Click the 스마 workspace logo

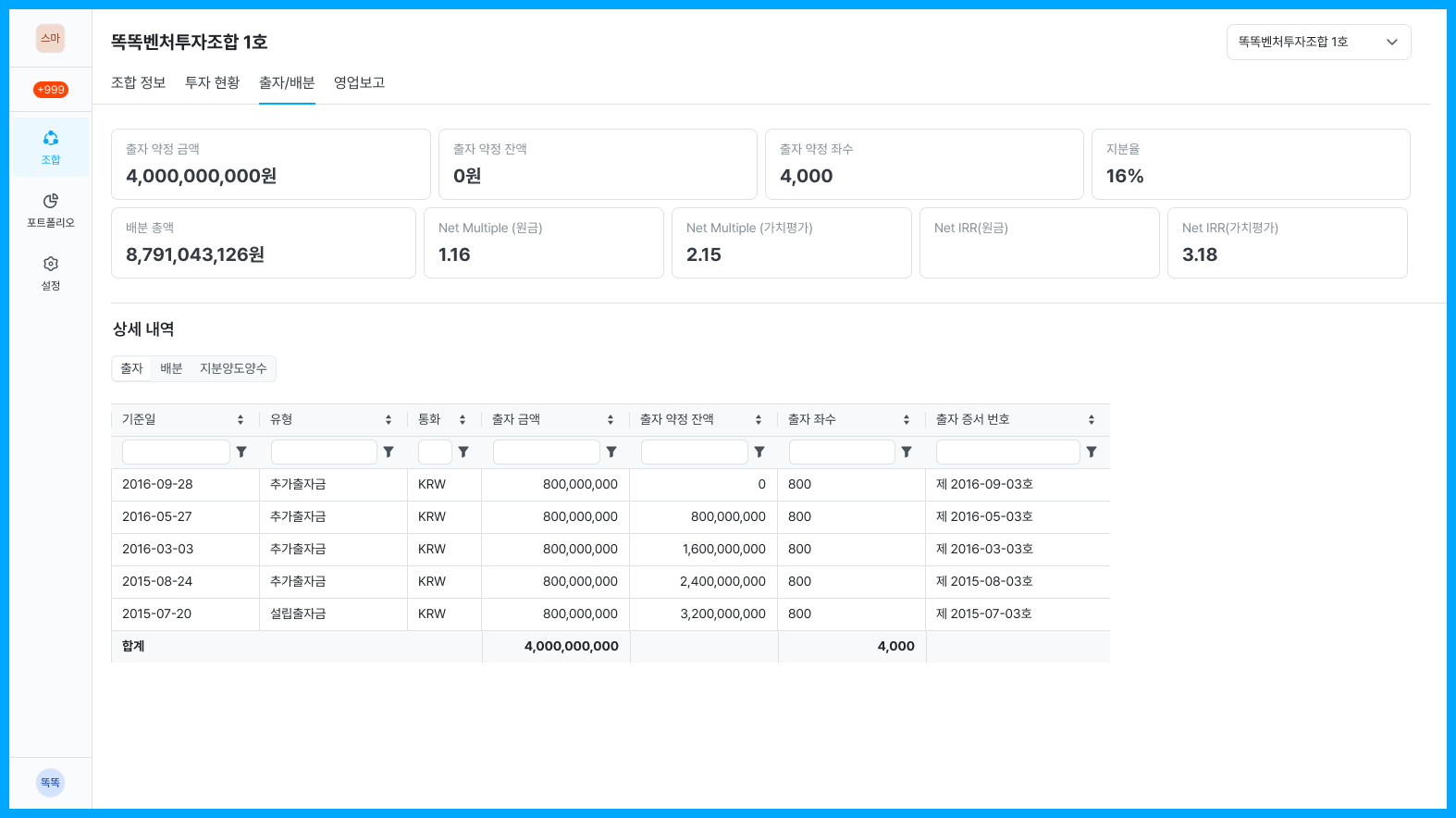tap(51, 38)
